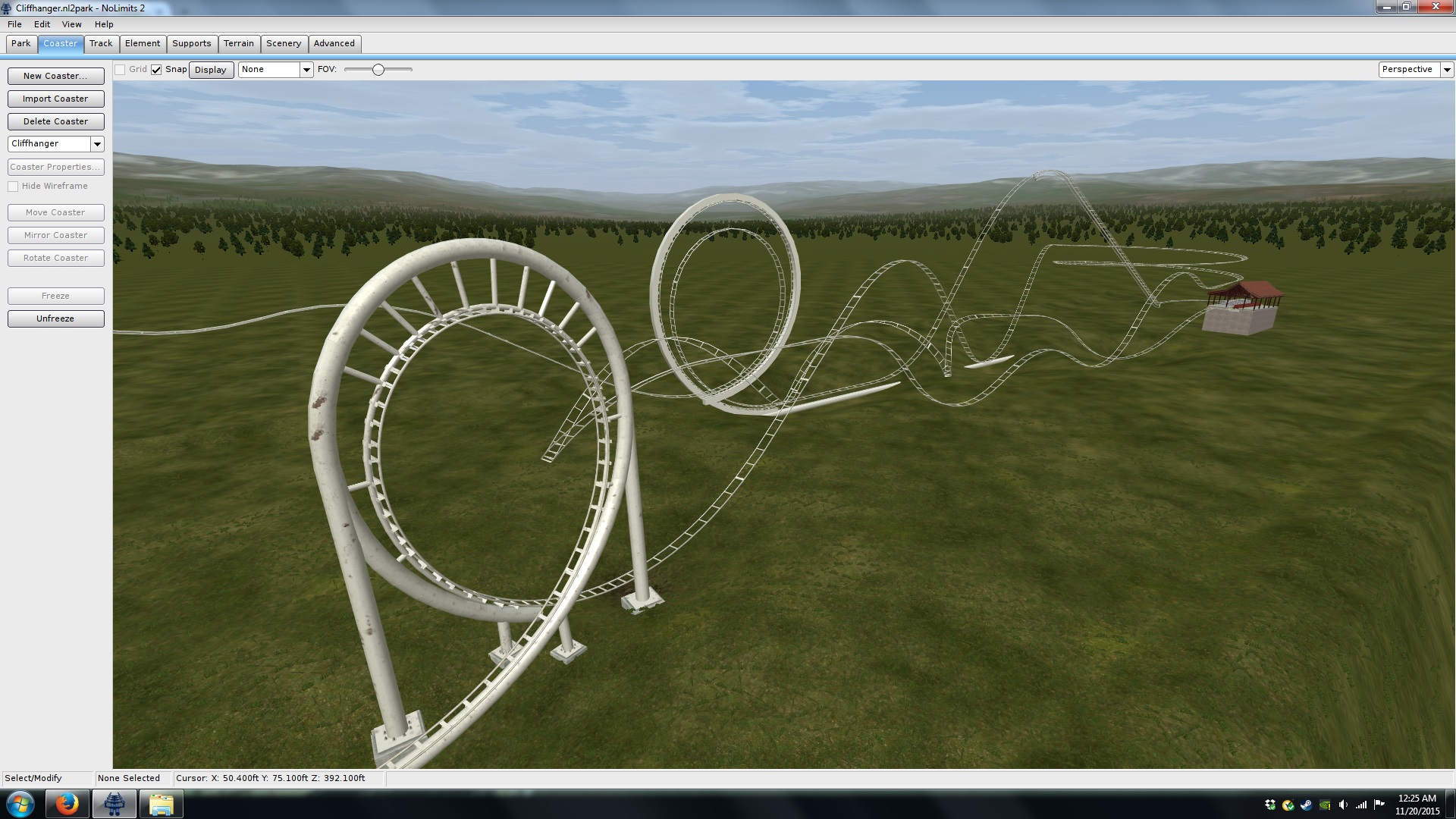1456x819 pixels.
Task: Click the NoLimits 2 taskbar icon
Action: point(115,804)
